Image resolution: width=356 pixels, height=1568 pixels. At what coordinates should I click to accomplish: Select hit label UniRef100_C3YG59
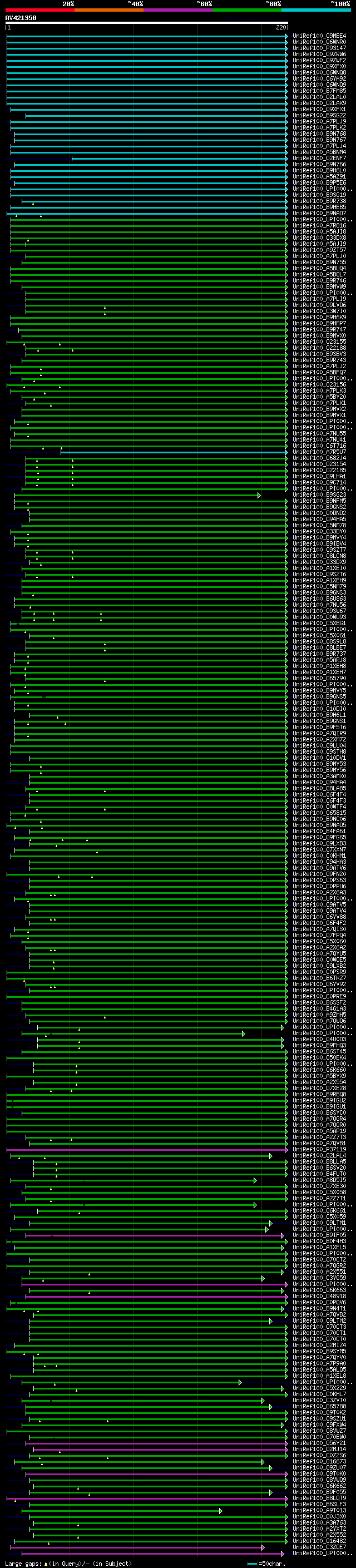(319, 1278)
